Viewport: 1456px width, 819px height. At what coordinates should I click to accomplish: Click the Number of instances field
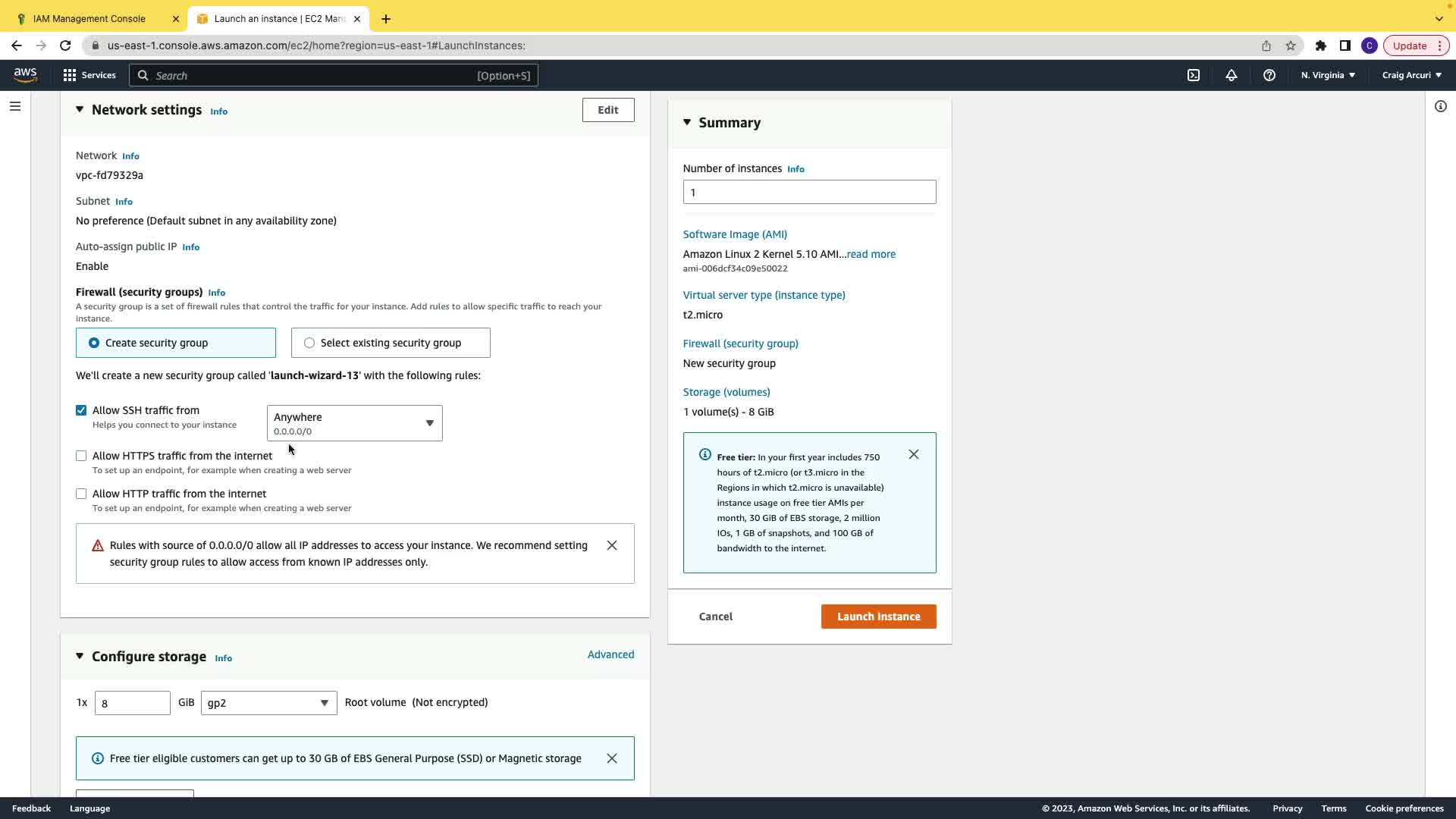tap(808, 192)
